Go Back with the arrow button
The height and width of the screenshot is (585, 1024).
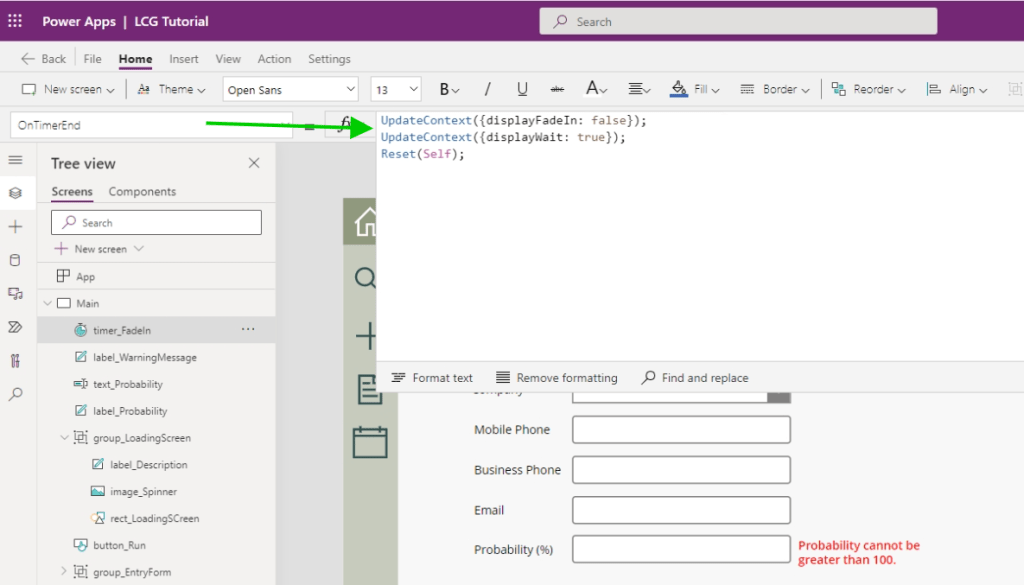tap(43, 59)
